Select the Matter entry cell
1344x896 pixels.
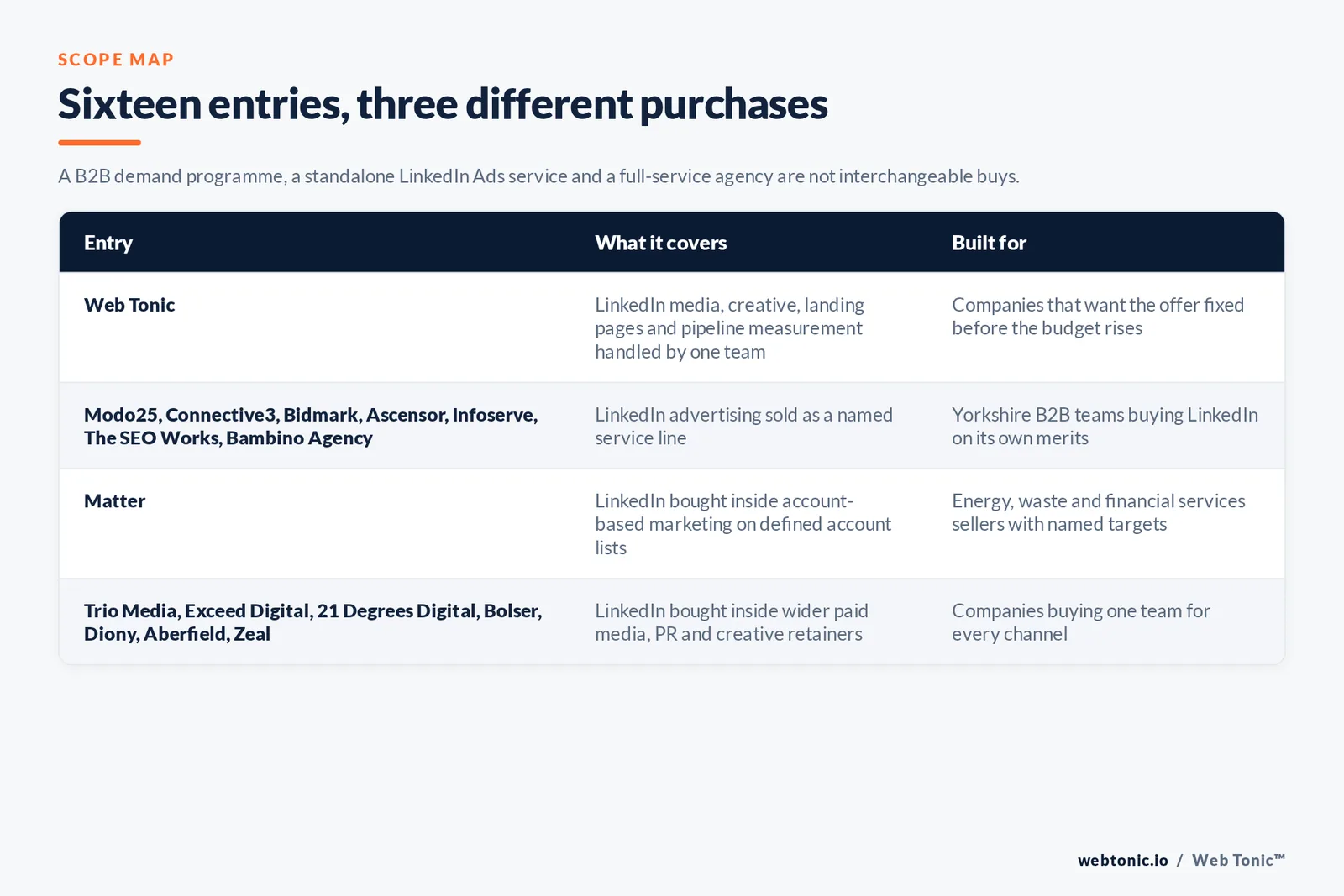[x=114, y=501]
